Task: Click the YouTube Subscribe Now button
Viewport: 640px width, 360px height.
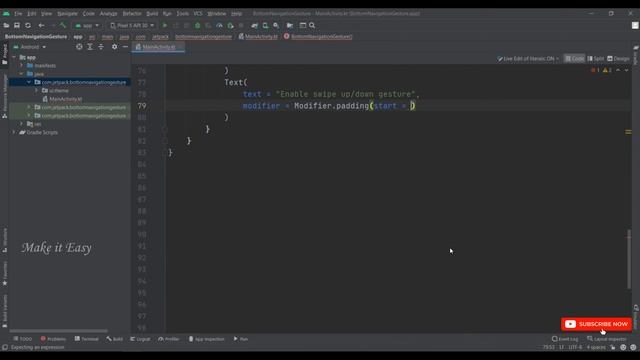Action: (x=596, y=324)
